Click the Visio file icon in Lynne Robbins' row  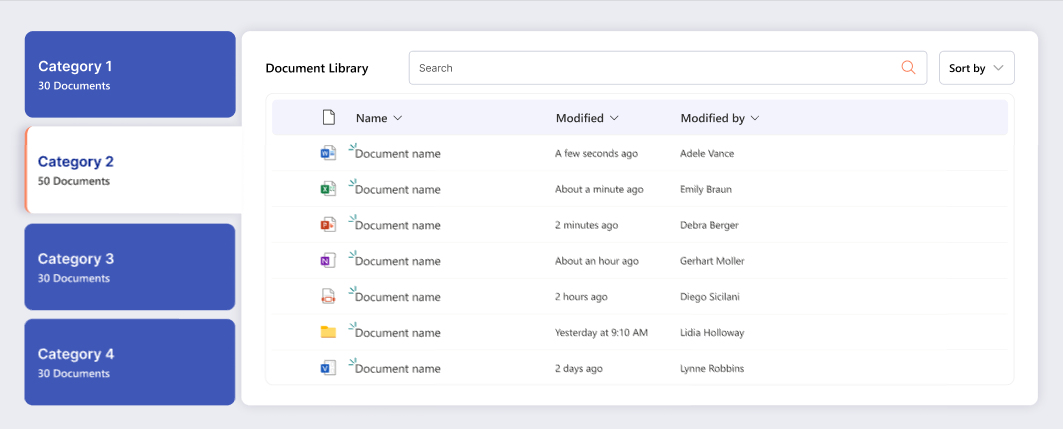coord(327,368)
